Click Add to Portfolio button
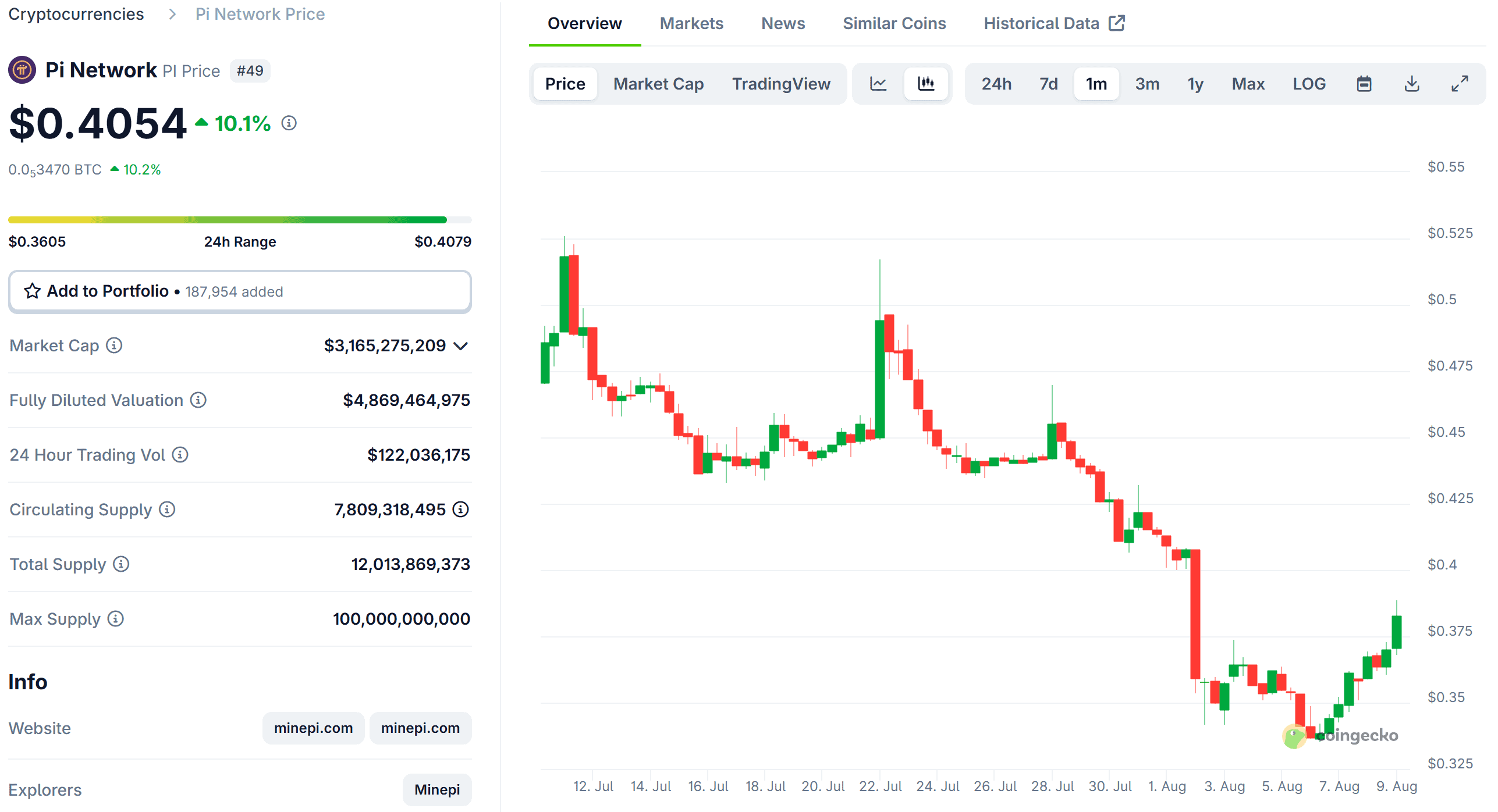The height and width of the screenshot is (812, 1498). pos(240,291)
